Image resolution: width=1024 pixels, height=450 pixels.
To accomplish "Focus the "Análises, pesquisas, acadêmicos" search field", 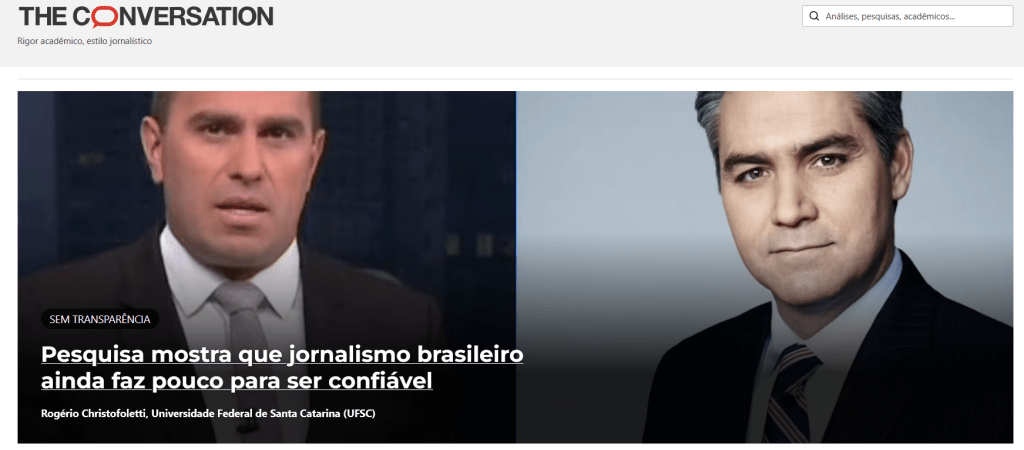I will pos(907,16).
